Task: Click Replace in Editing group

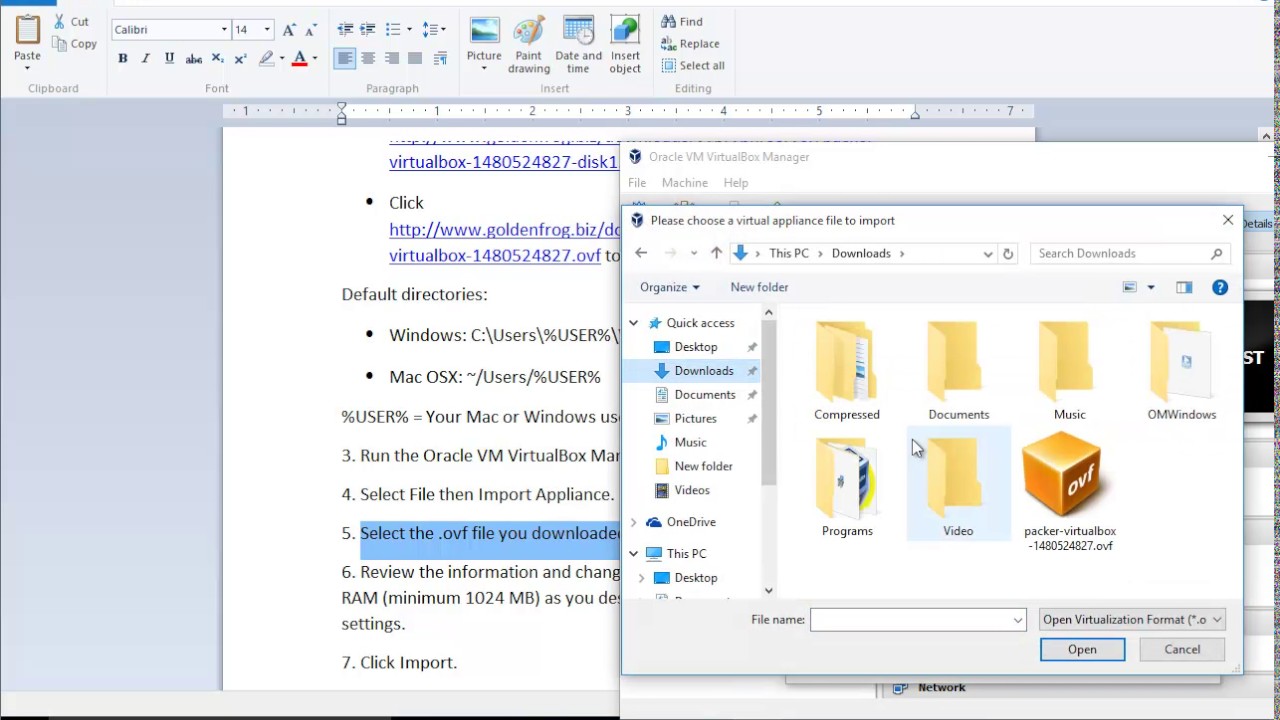Action: click(690, 43)
